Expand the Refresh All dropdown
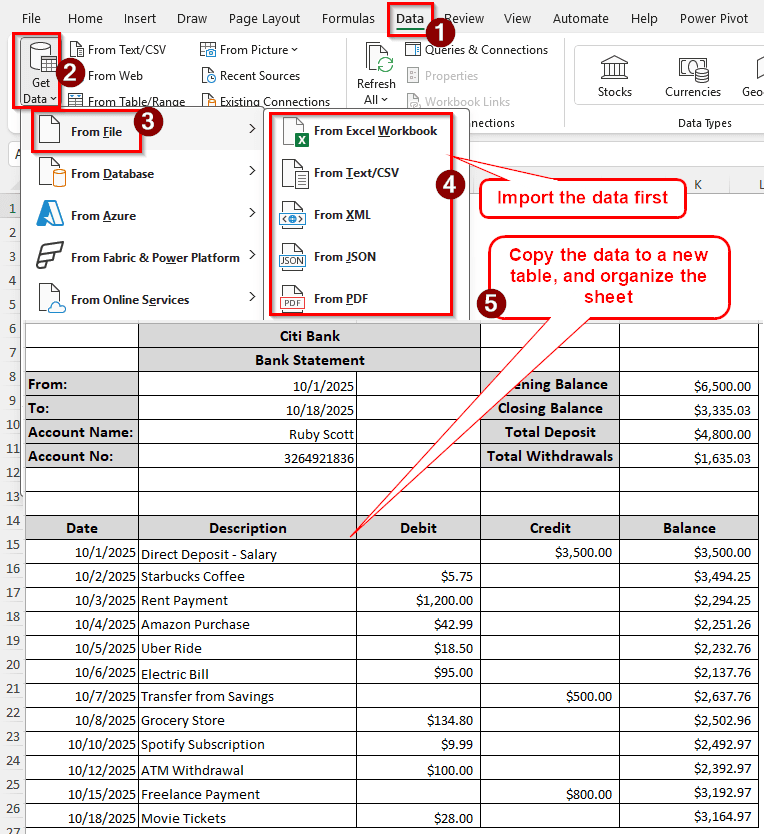The width and height of the screenshot is (764, 834). pyautogui.click(x=384, y=100)
